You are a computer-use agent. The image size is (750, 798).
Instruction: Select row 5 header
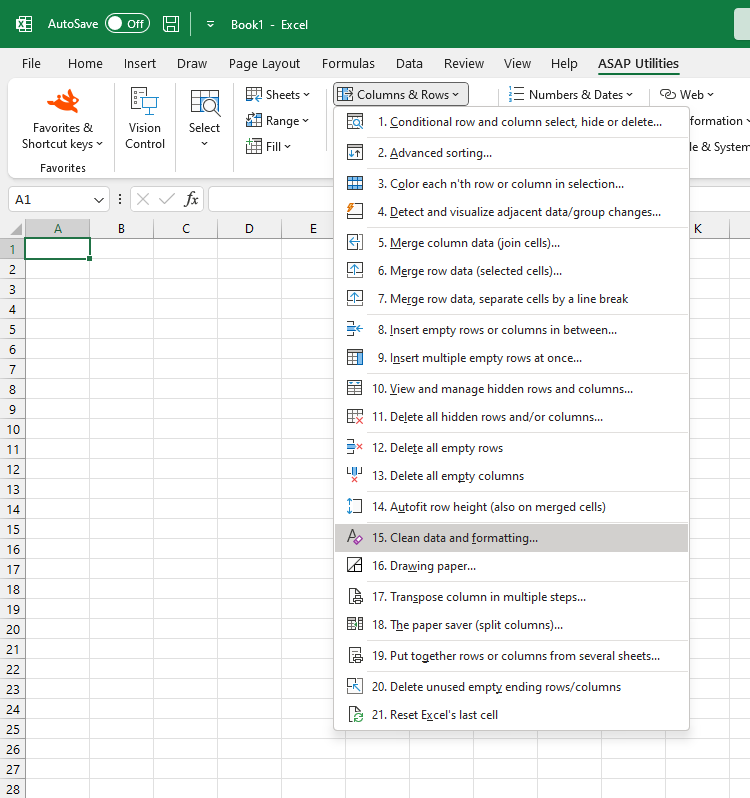pos(12,330)
